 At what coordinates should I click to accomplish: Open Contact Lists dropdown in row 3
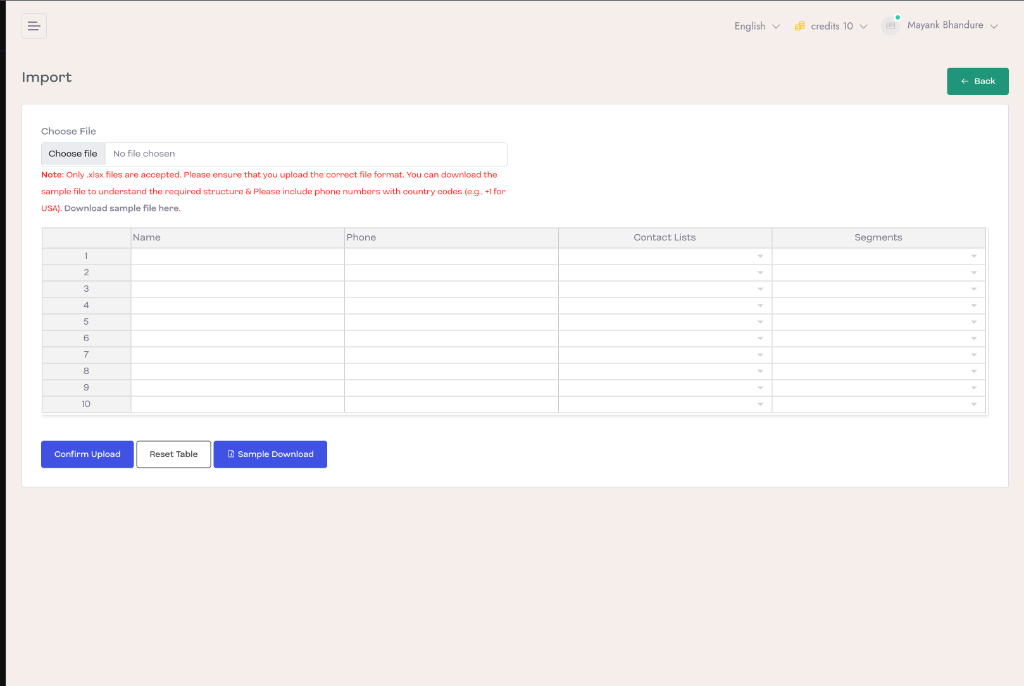point(760,289)
